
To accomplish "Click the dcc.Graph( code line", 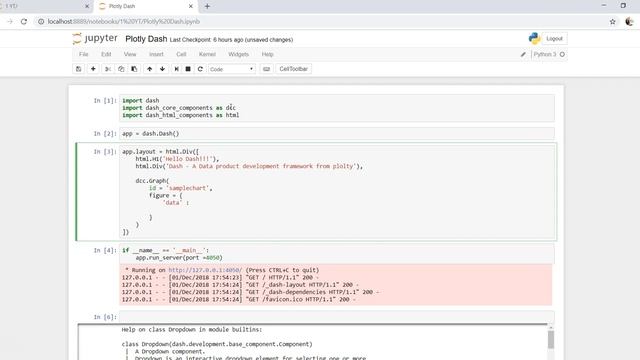I will pyautogui.click(x=152, y=181).
